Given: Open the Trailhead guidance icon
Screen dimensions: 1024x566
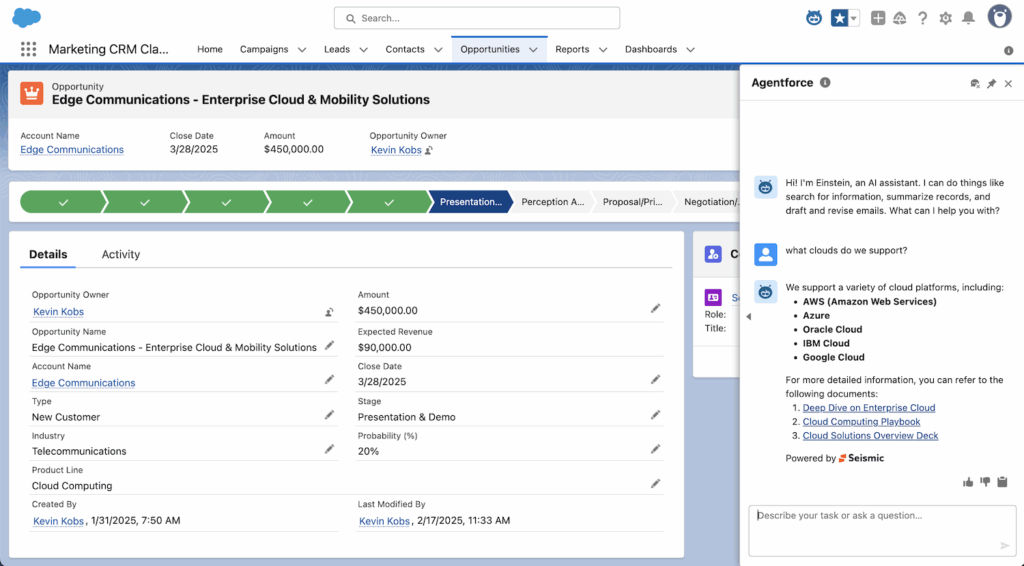Looking at the screenshot, I should tap(900, 18).
